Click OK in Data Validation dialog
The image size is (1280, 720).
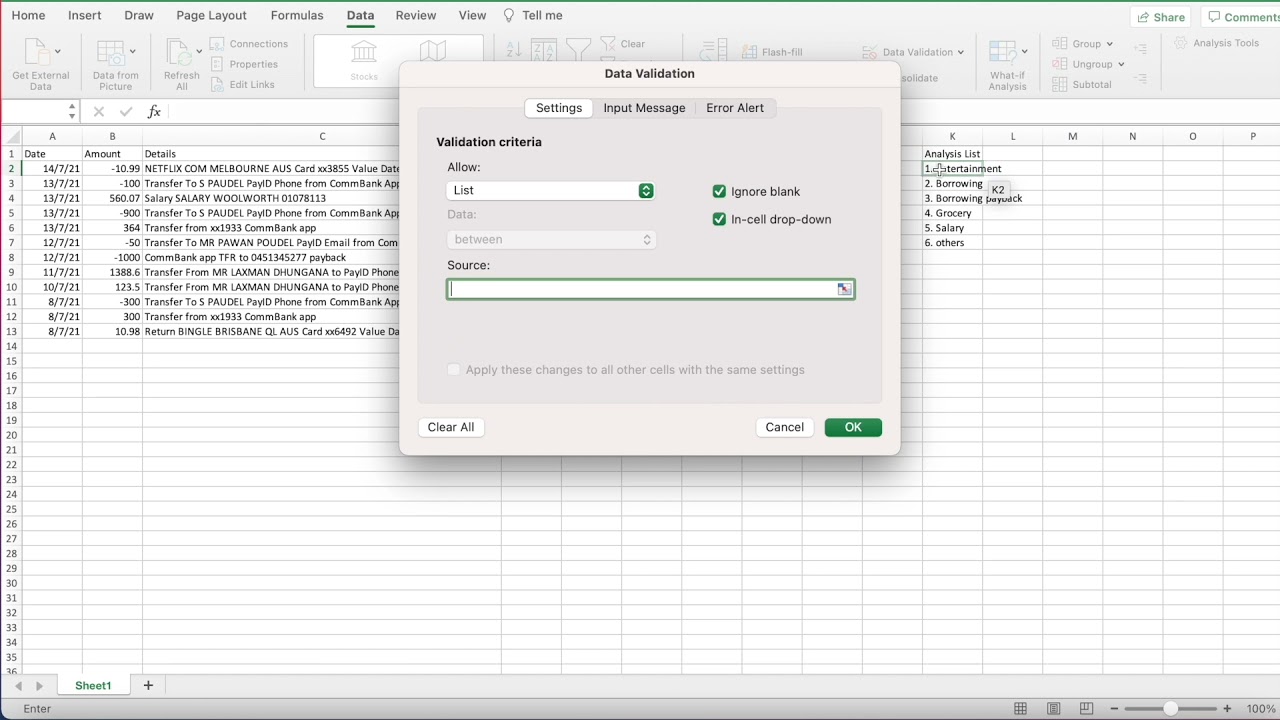[853, 427]
